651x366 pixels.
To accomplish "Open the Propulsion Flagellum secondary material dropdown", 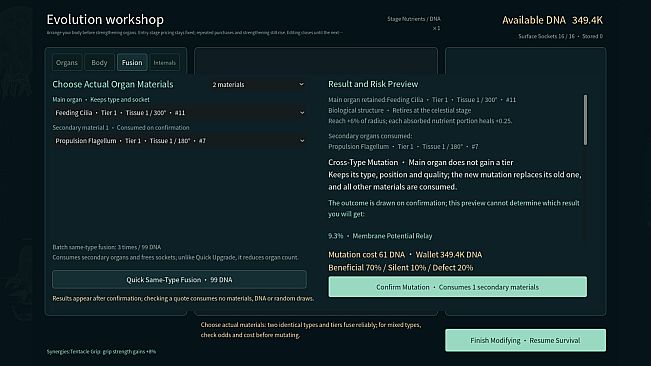I will [x=179, y=141].
